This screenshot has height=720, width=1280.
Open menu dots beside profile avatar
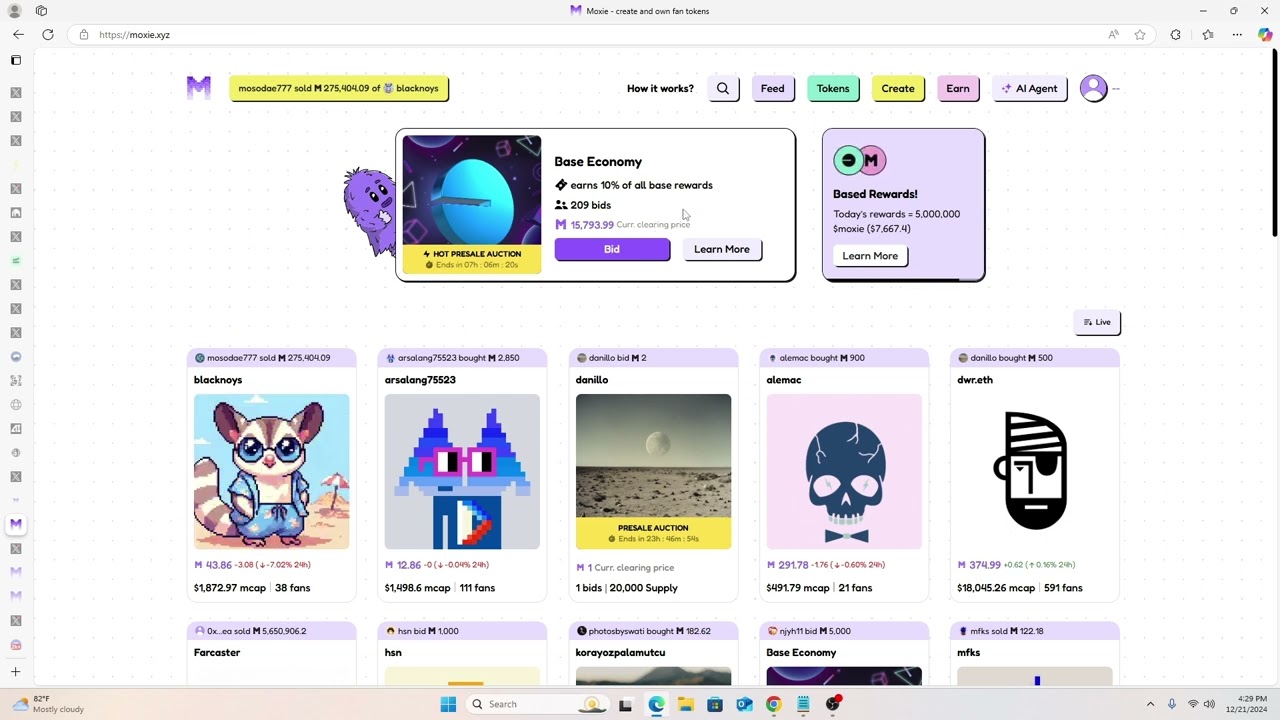[1116, 88]
